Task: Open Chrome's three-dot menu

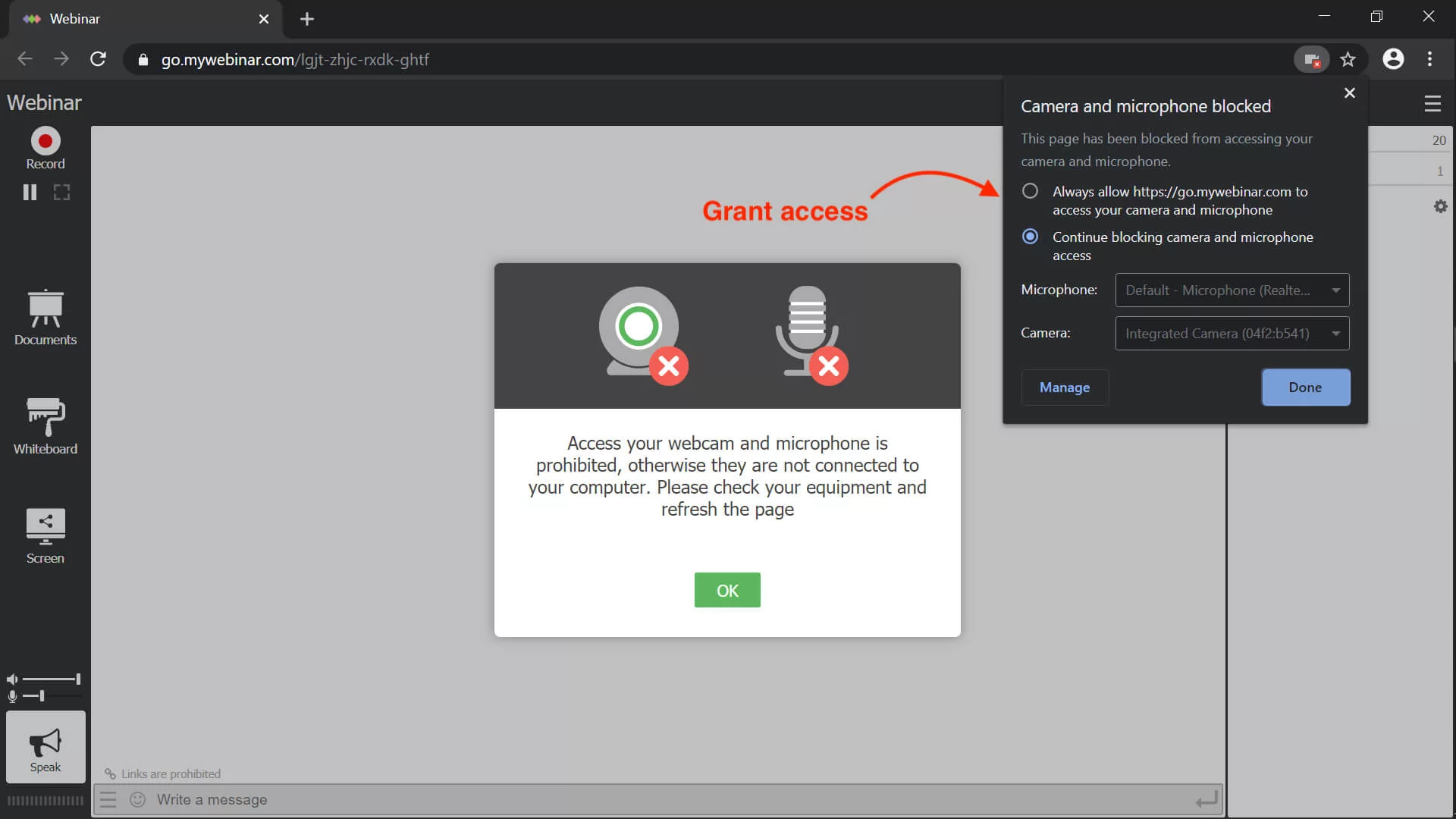Action: coord(1430,59)
